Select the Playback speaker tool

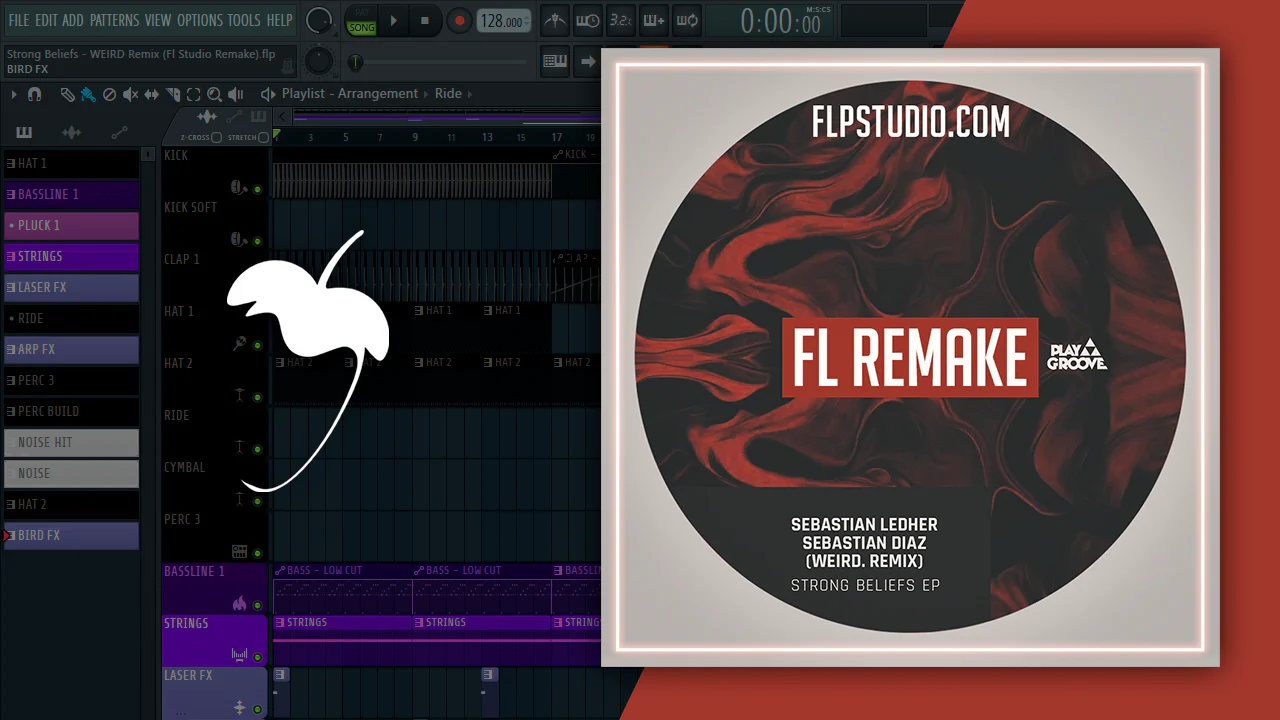click(235, 94)
